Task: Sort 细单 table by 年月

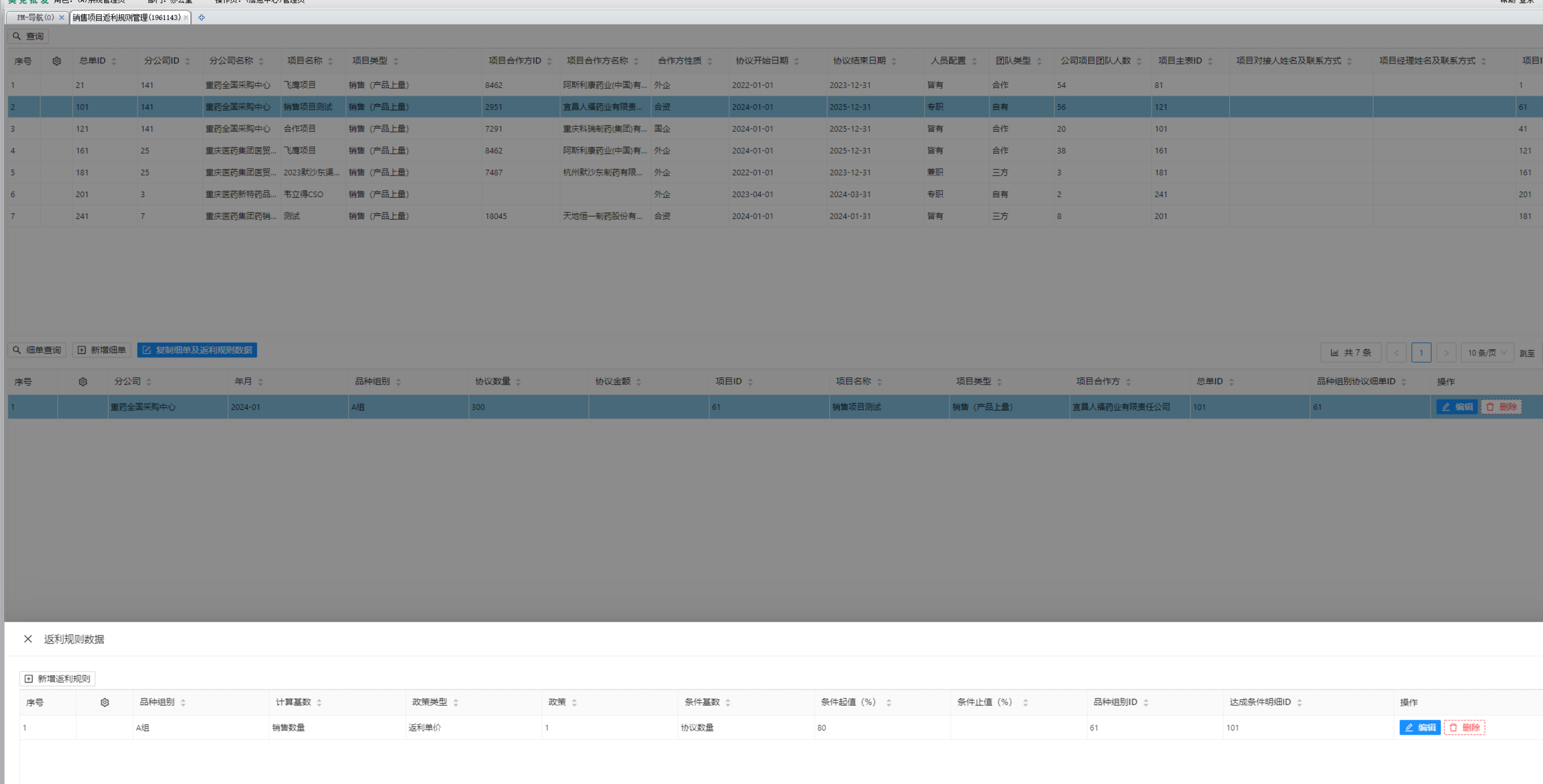Action: pos(260,382)
